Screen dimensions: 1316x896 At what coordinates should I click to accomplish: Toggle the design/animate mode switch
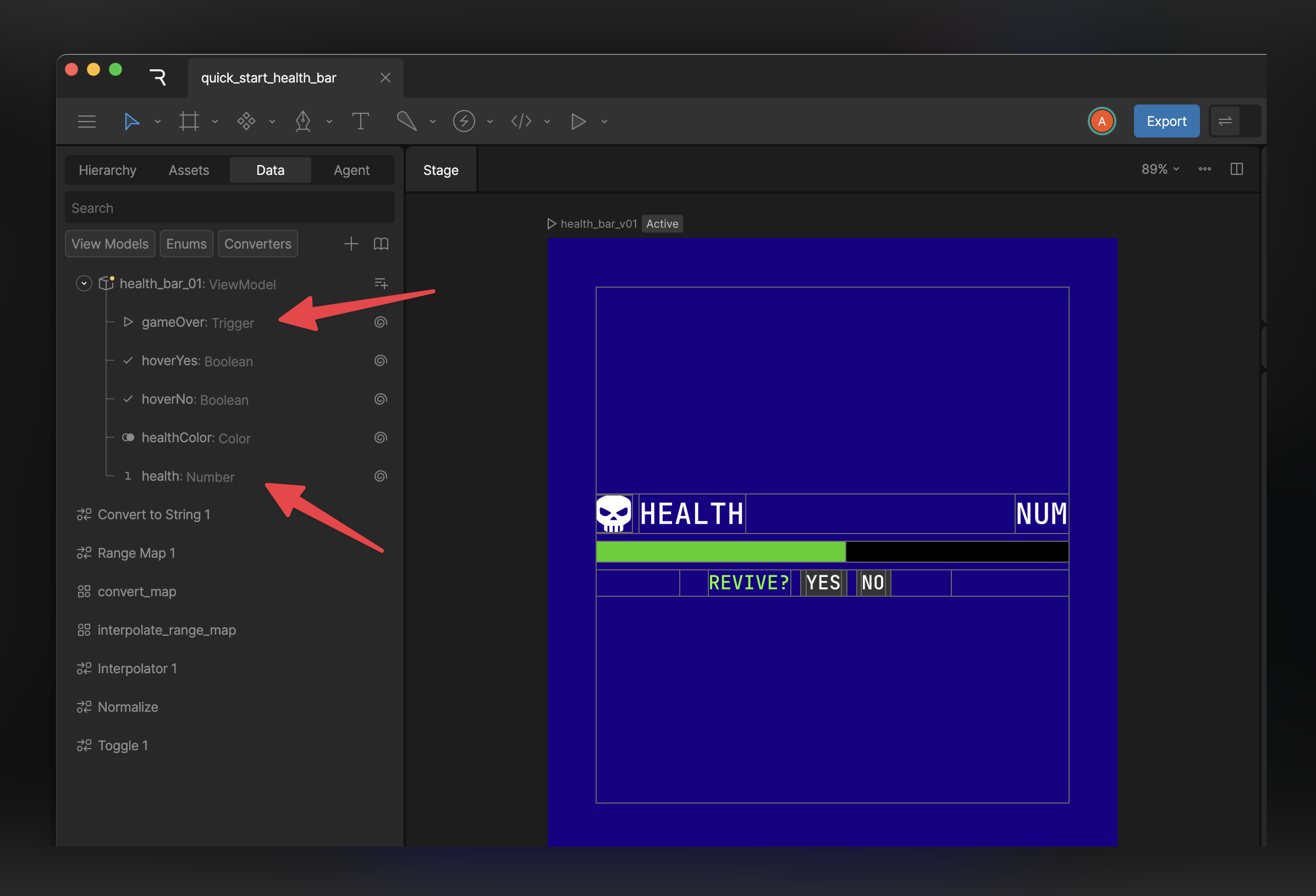pos(1235,121)
